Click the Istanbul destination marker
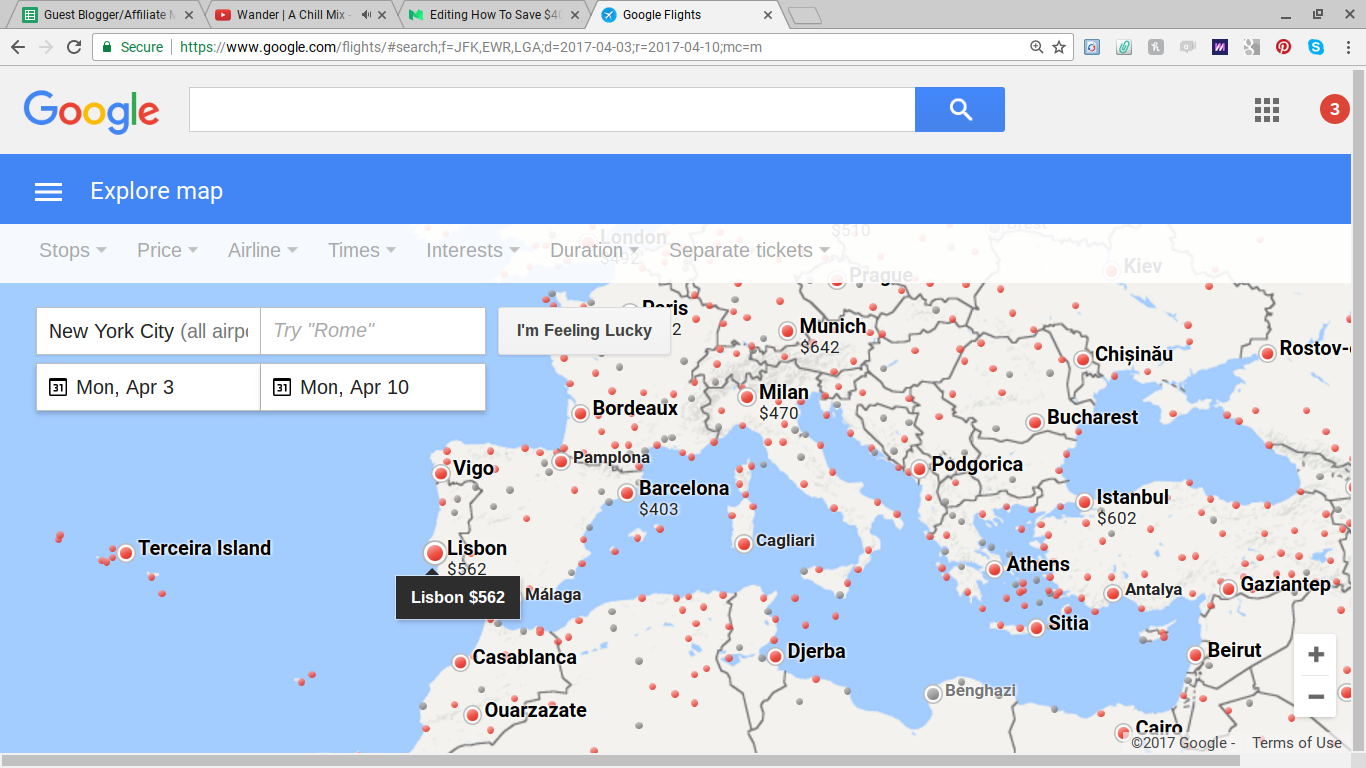 1085,502
